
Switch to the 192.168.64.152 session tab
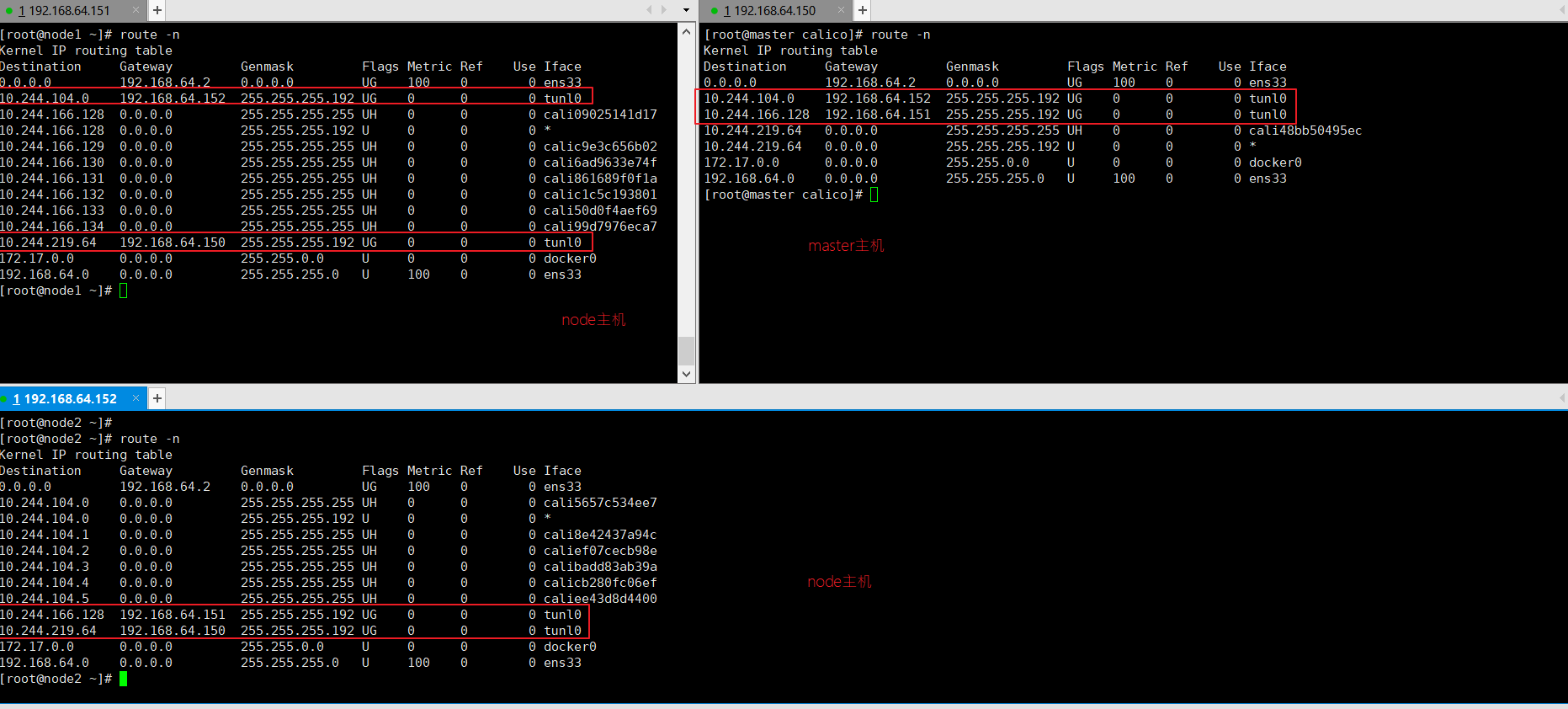(x=73, y=398)
